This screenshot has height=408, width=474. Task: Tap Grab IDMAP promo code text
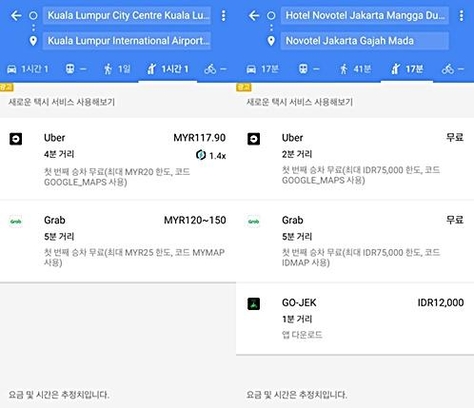[x=361, y=257]
